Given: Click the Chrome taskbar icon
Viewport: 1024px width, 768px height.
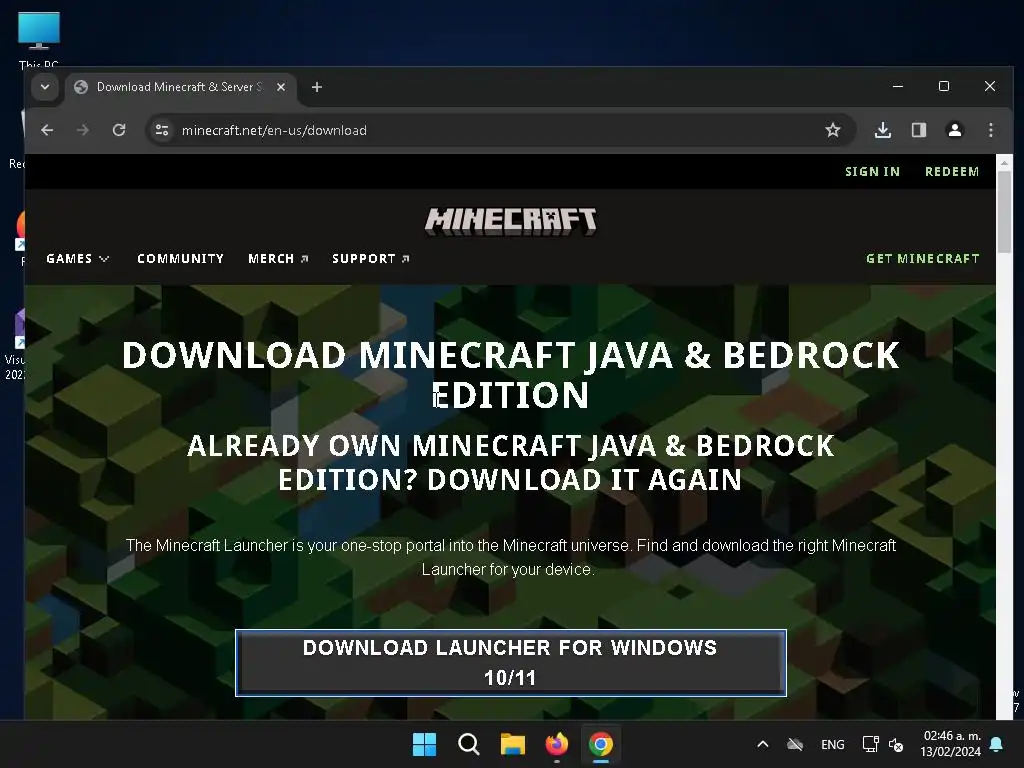Looking at the screenshot, I should (x=601, y=744).
